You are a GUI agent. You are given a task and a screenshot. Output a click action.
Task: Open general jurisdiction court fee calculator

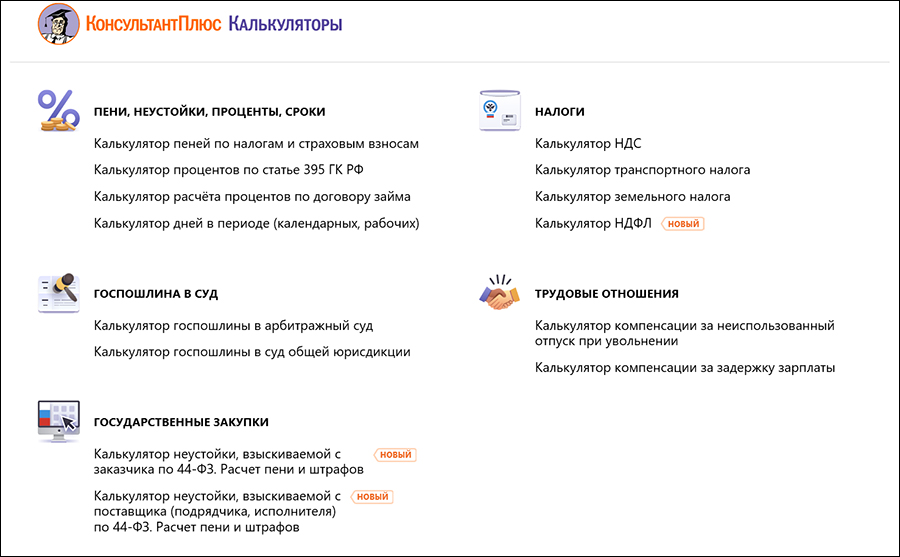tap(252, 352)
